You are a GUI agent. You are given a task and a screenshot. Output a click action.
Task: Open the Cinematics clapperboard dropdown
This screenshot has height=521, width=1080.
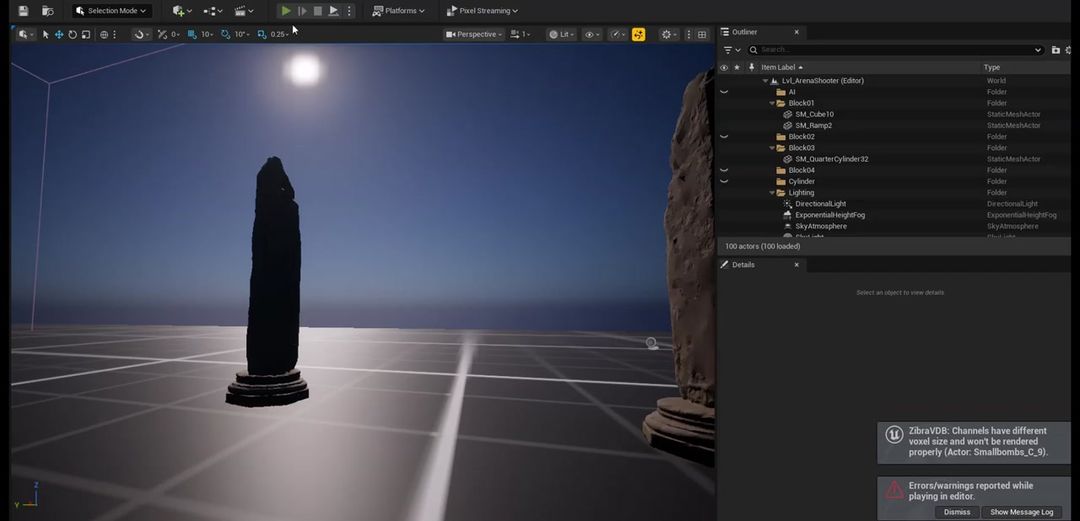tap(244, 11)
